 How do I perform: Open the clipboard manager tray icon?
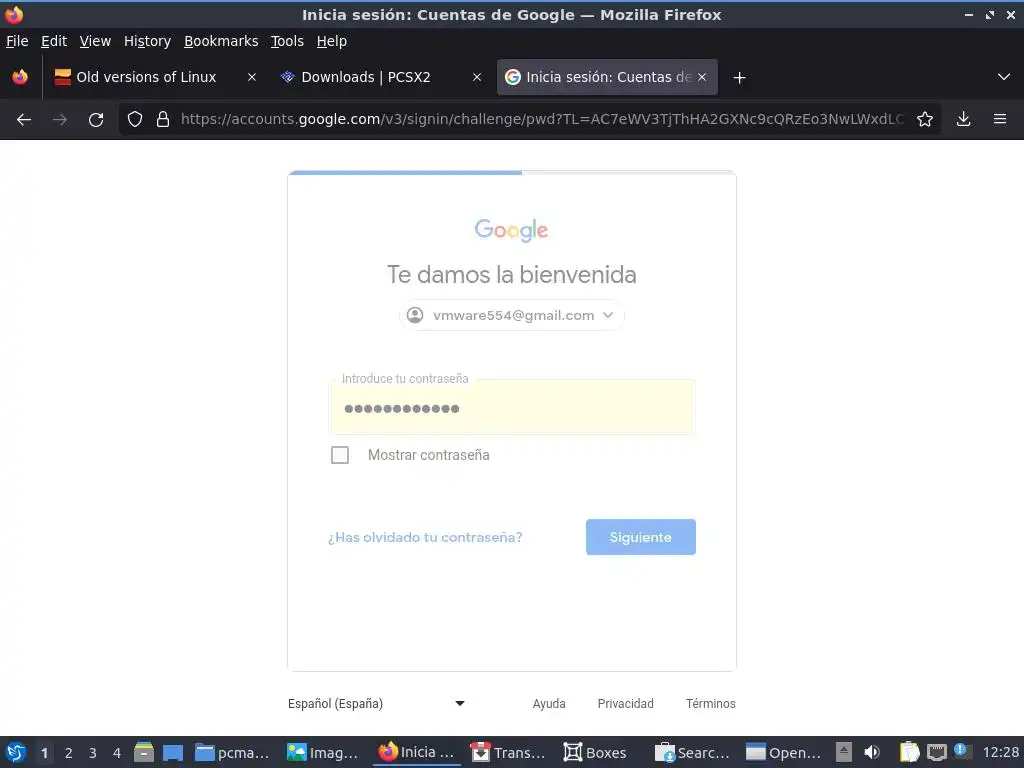tap(910, 752)
